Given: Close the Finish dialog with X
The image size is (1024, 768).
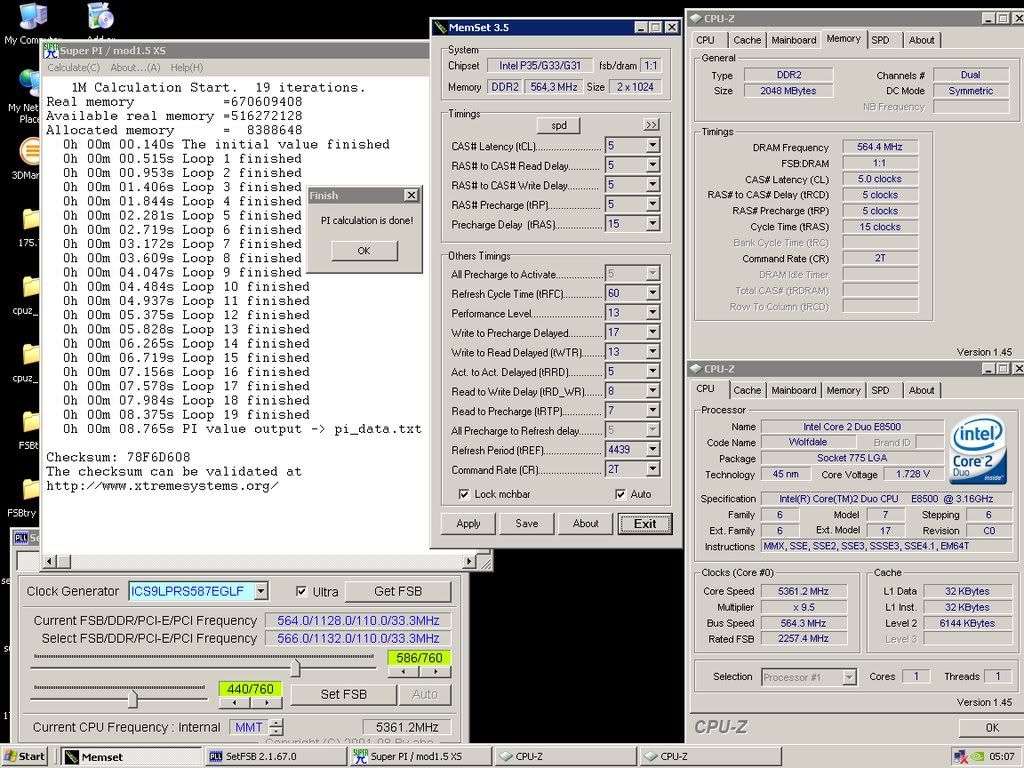Looking at the screenshot, I should coord(411,195).
